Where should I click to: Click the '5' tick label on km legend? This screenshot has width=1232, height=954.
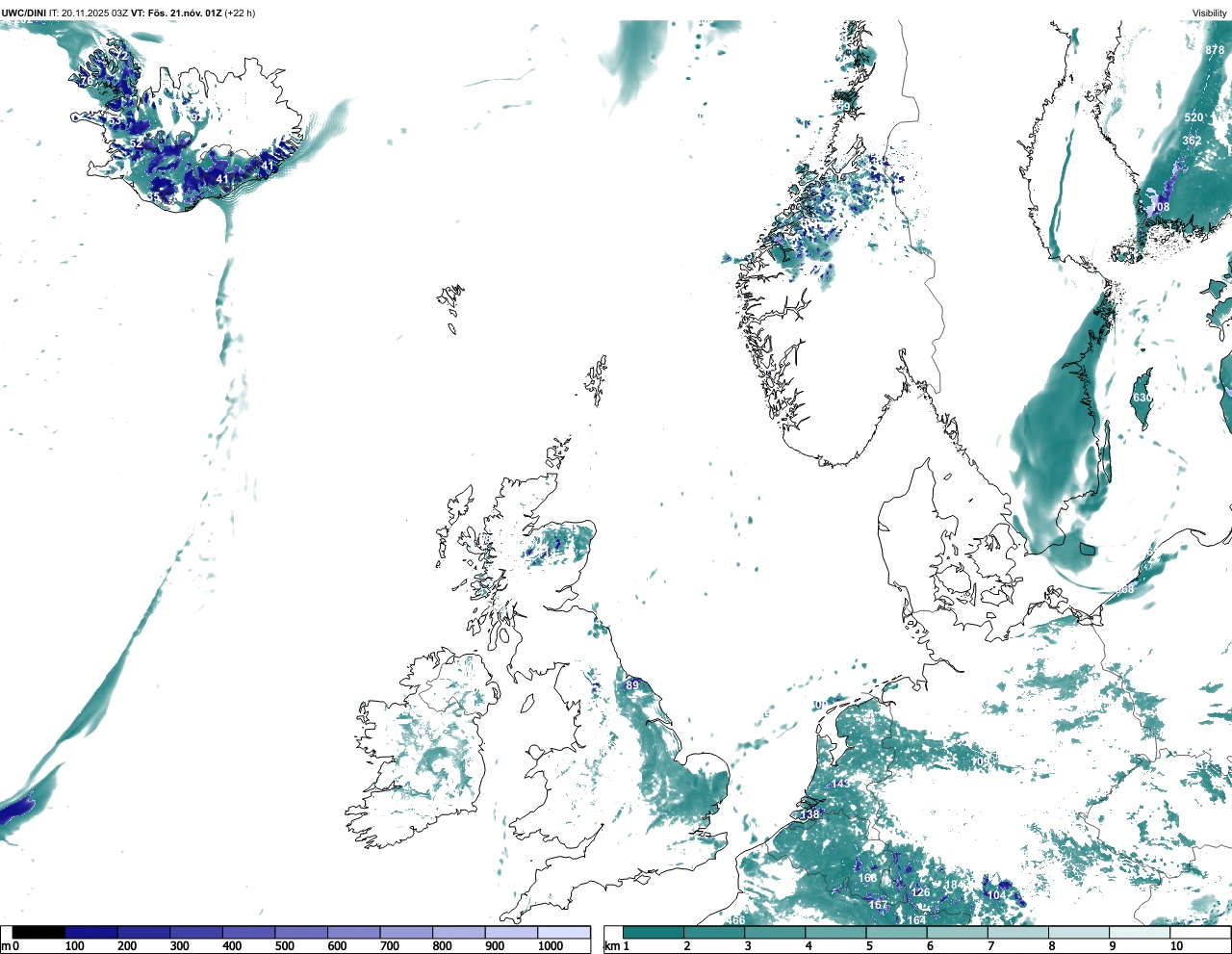(x=869, y=946)
